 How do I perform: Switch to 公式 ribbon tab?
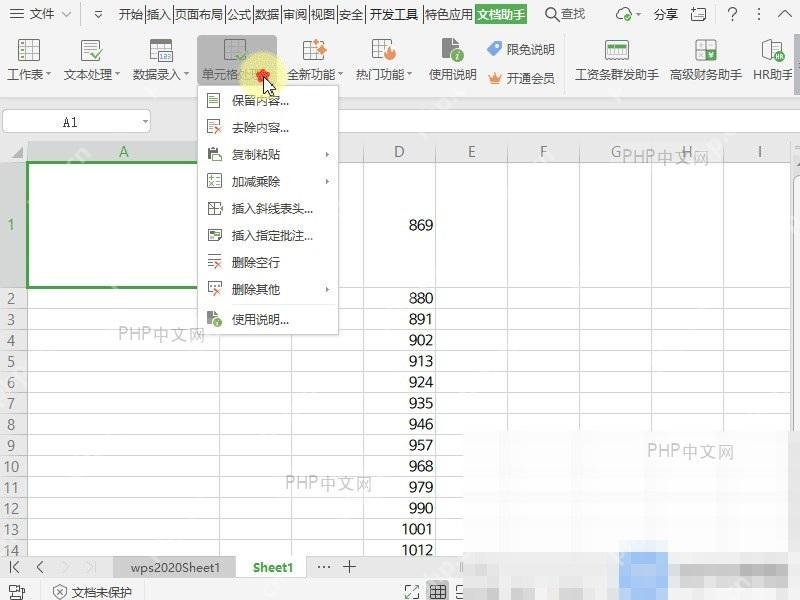pos(239,14)
